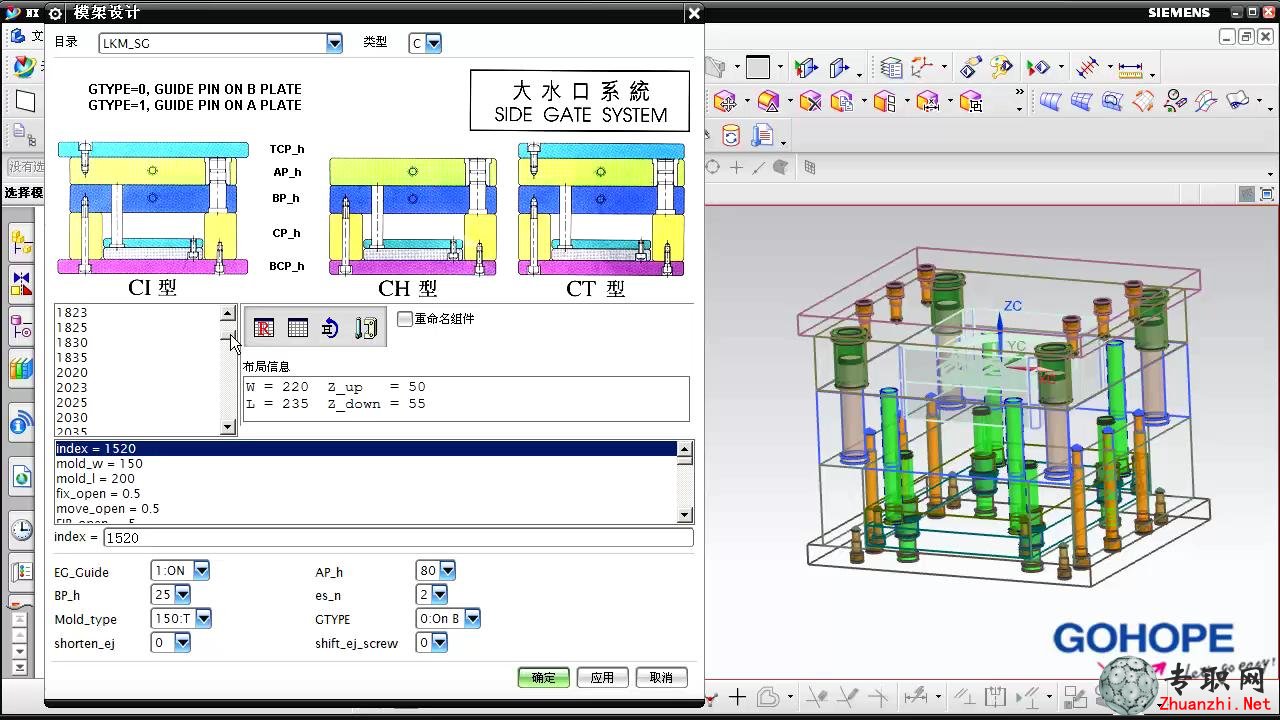
Task: Click the red point set icon
Action: (x=1088, y=68)
